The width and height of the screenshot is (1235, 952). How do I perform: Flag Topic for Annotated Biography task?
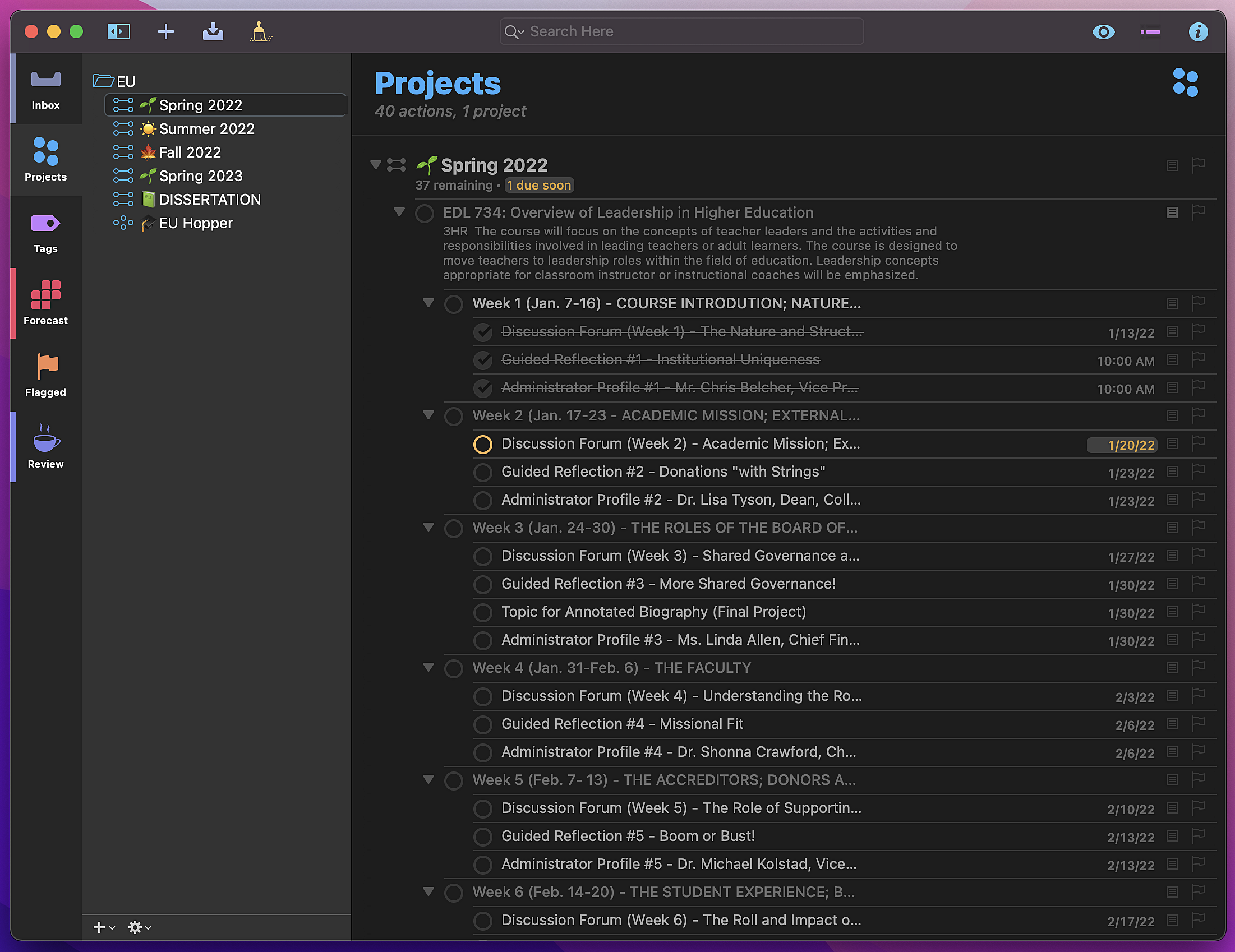pyautogui.click(x=1198, y=612)
